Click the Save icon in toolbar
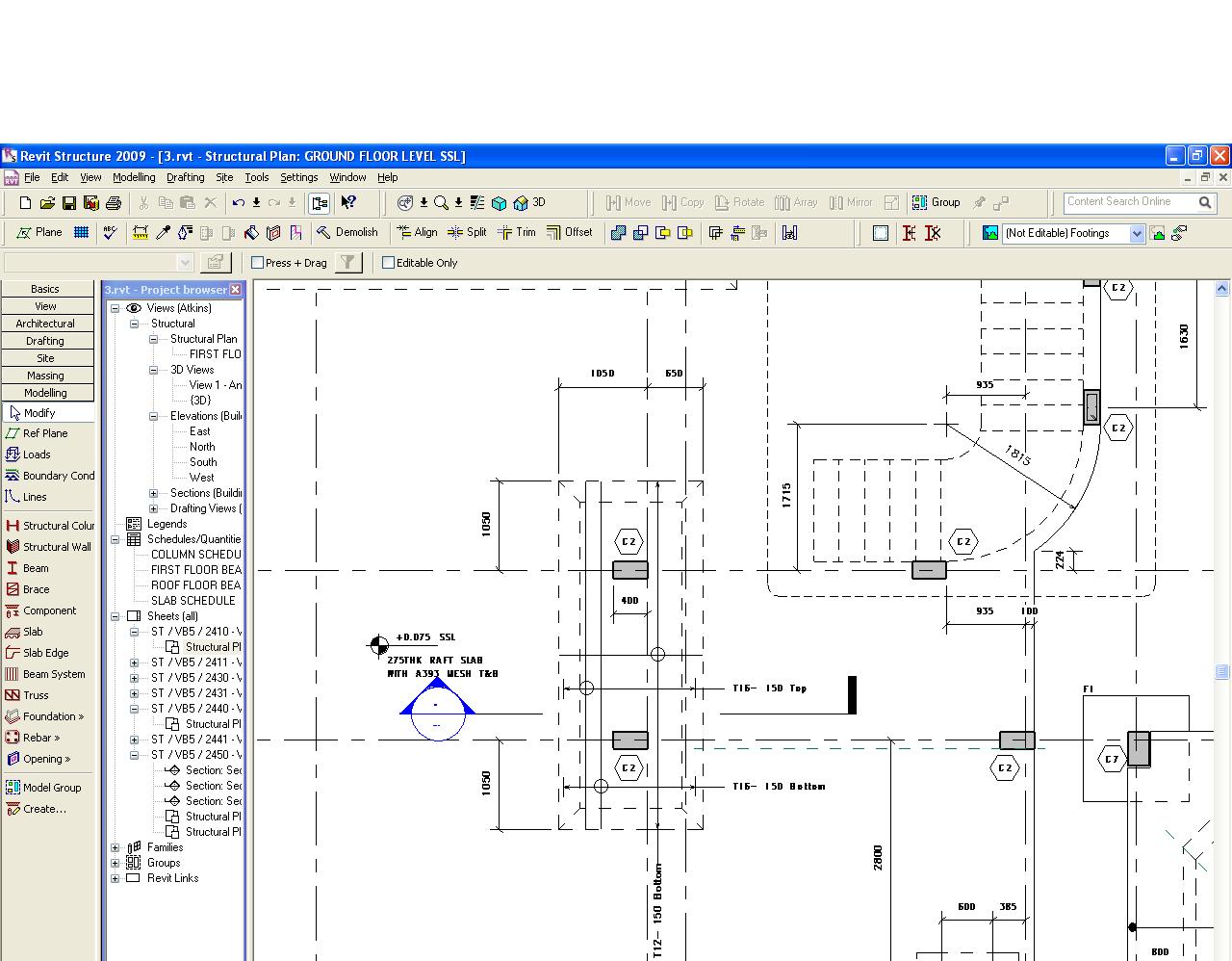Viewport: 1232px width, 961px height. (69, 203)
